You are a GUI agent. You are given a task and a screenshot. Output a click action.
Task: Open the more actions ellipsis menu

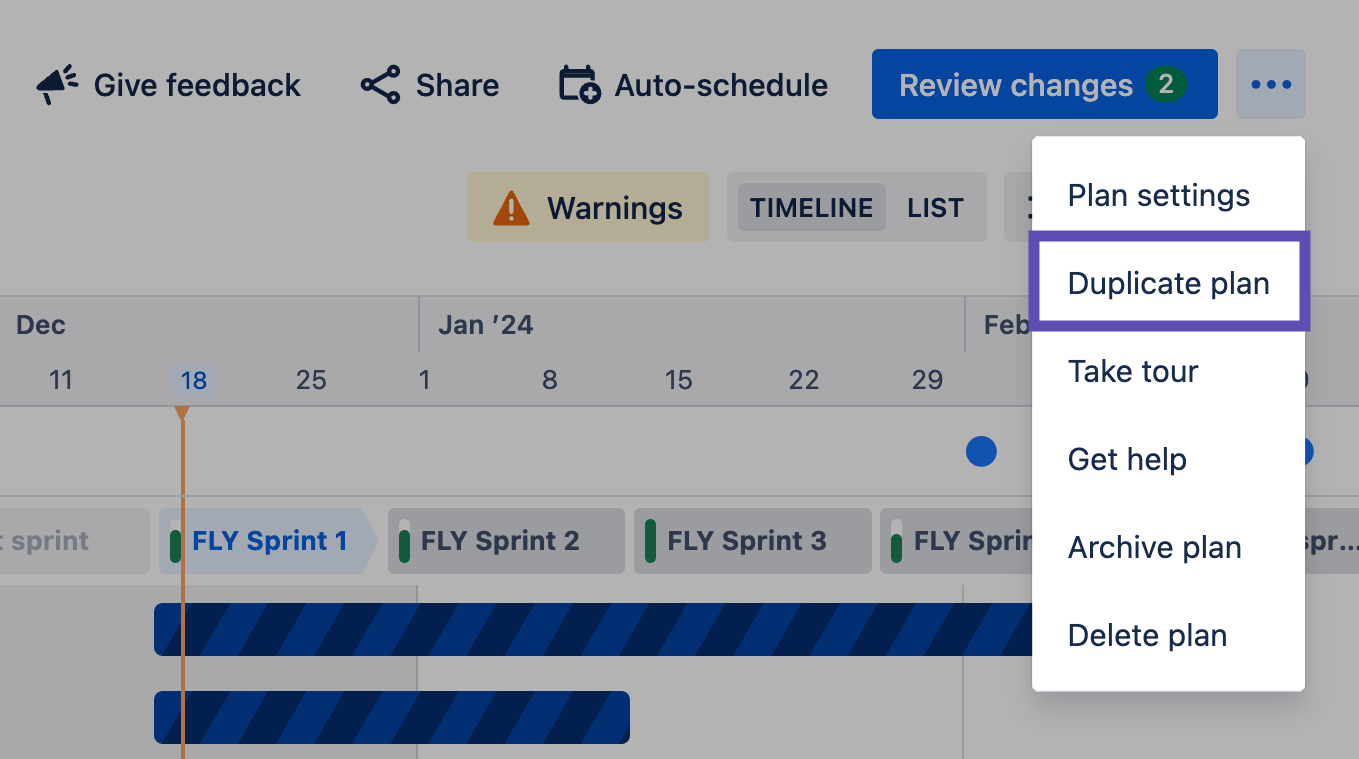coord(1271,84)
